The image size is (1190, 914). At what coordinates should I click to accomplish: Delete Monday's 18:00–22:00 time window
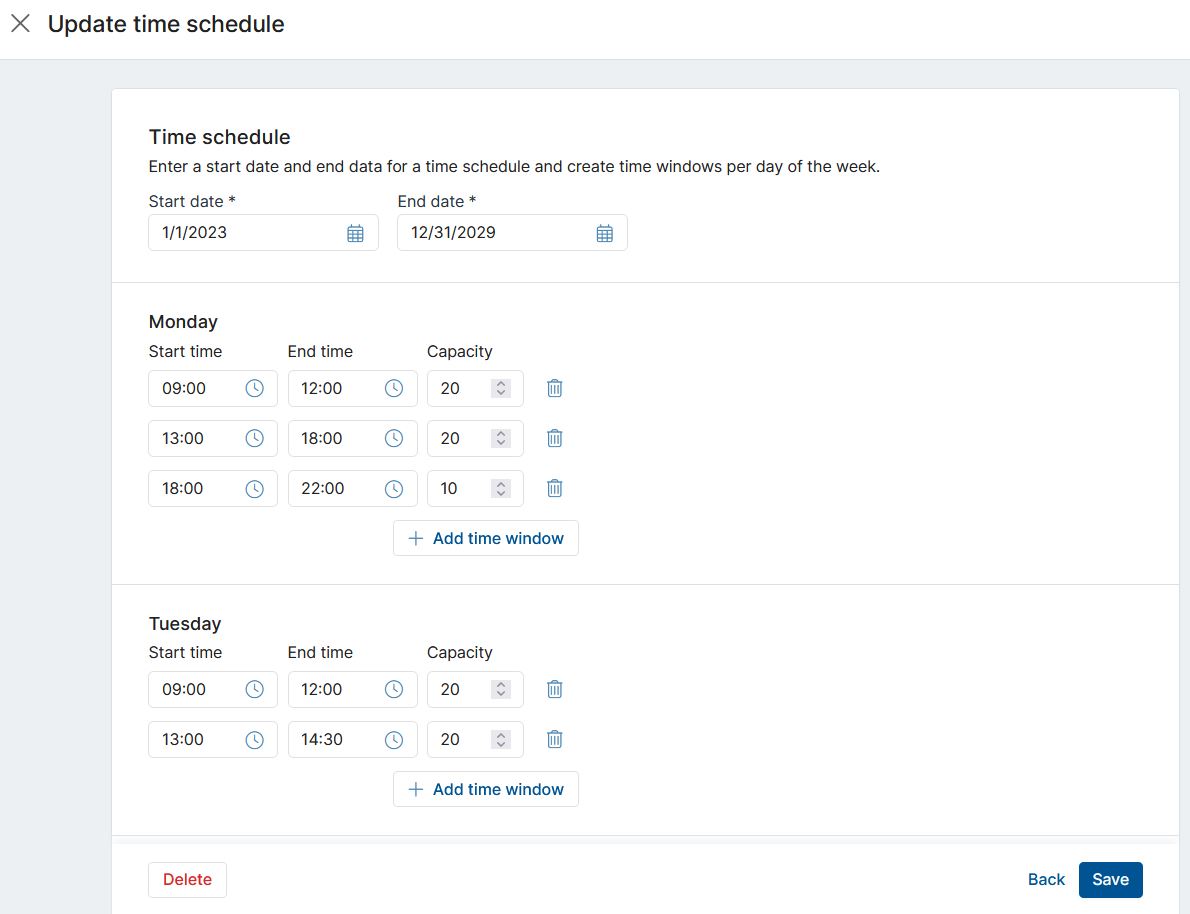tap(554, 488)
